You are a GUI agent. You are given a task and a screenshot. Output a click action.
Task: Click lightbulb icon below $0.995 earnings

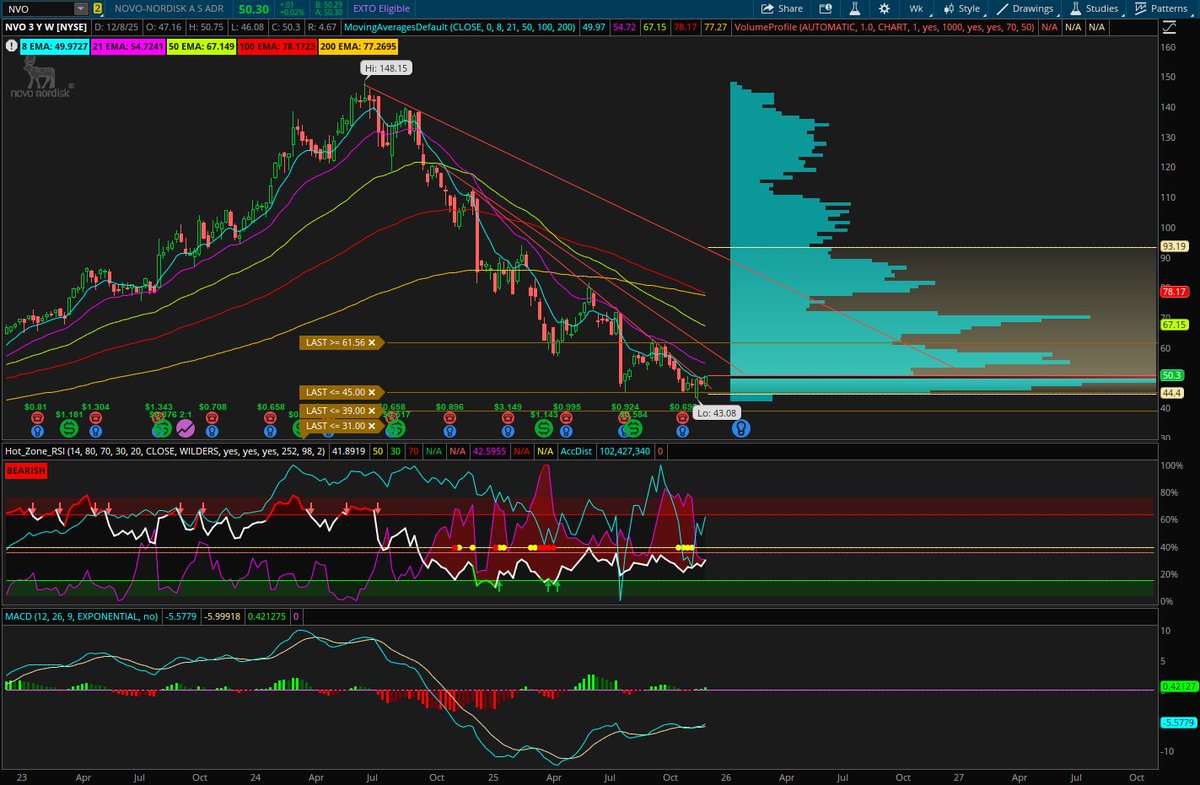pos(567,431)
